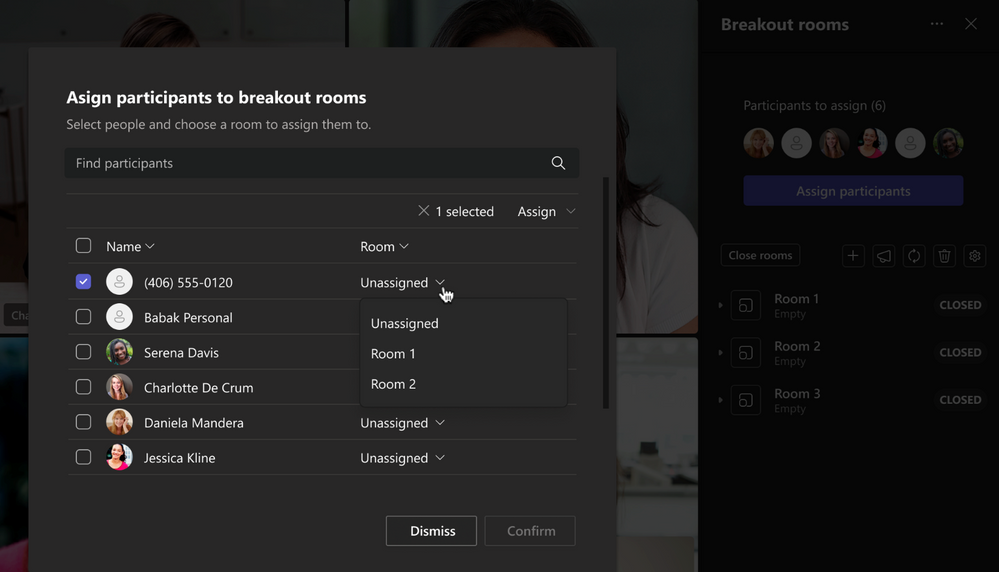Image resolution: width=999 pixels, height=572 pixels.
Task: Click the Close rooms button
Action: [x=760, y=255]
